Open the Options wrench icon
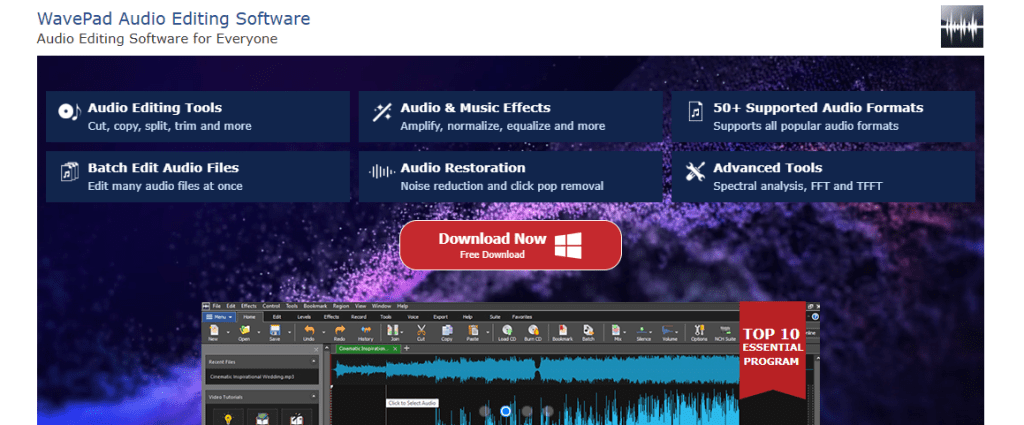The width and height of the screenshot is (1024, 425). (x=699, y=330)
